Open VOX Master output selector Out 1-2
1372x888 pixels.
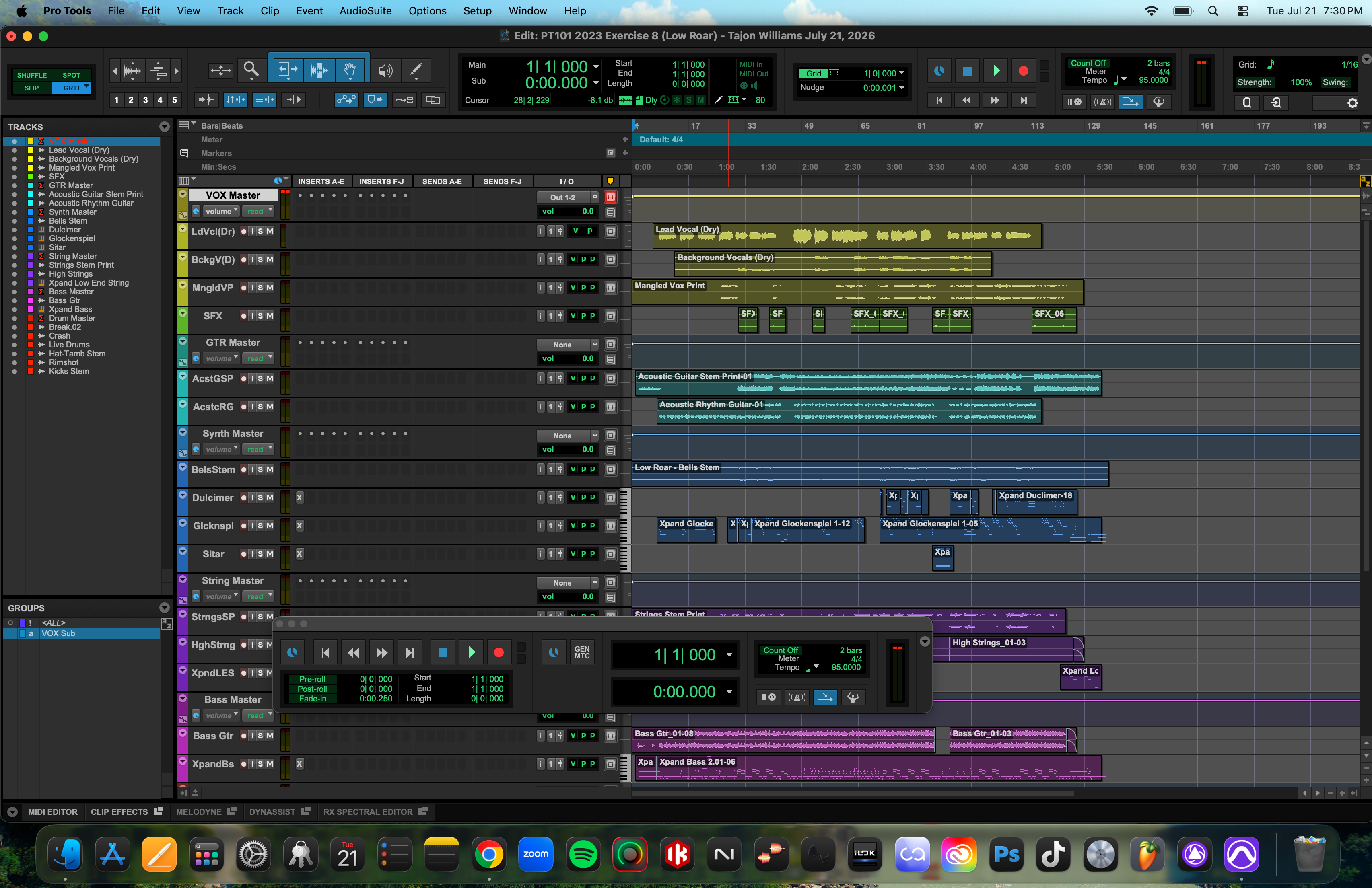click(562, 197)
